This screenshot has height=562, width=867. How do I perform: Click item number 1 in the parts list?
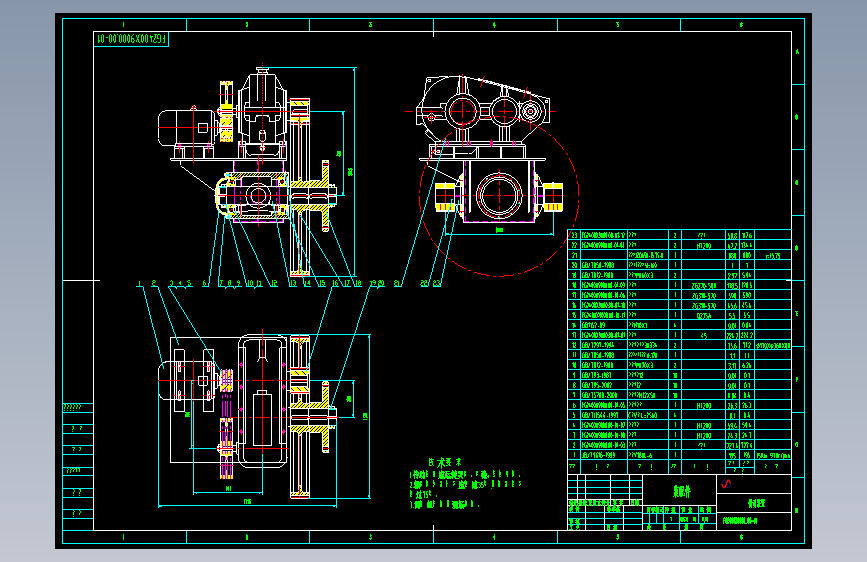(574, 455)
